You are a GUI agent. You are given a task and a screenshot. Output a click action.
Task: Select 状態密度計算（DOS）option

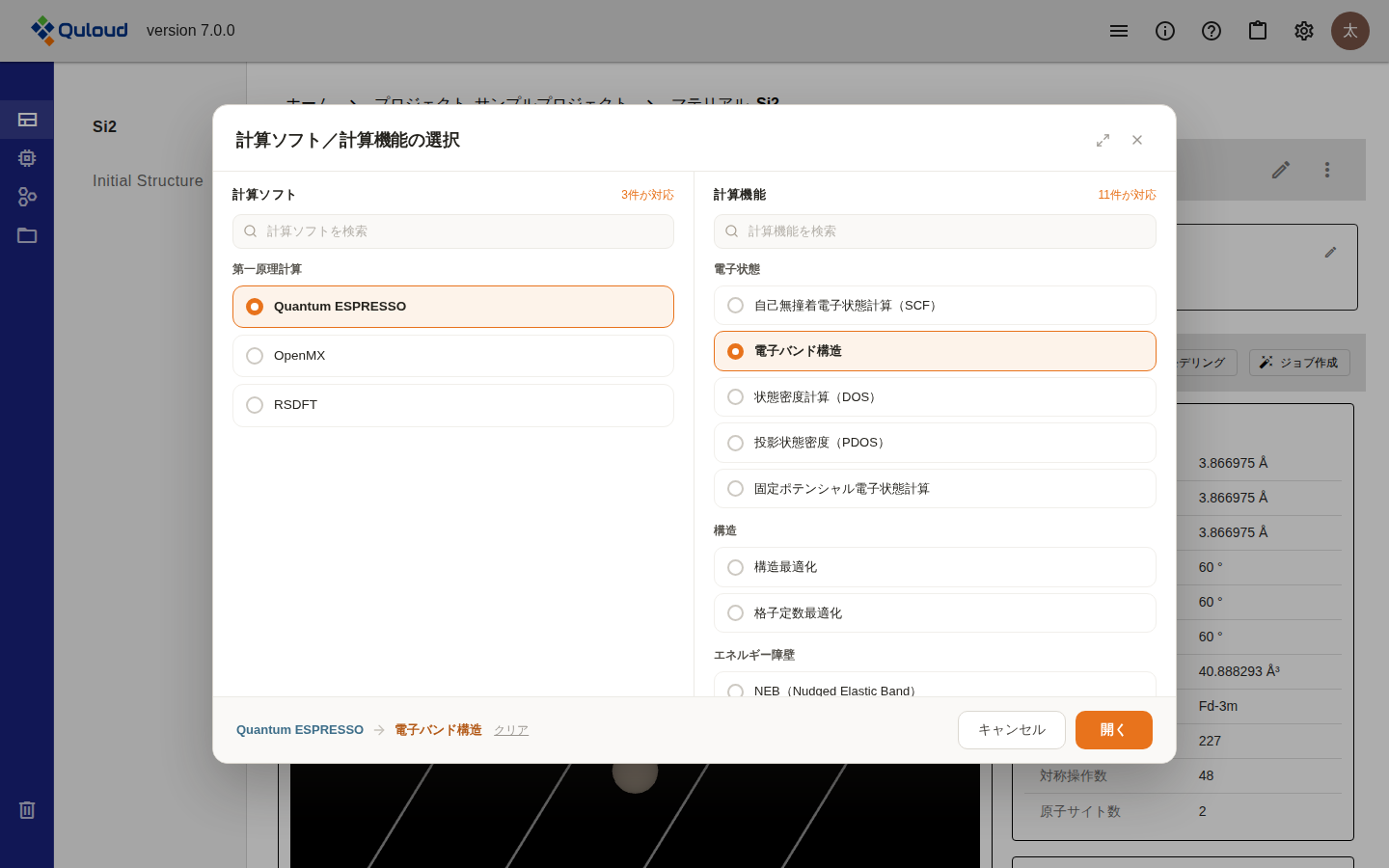935,397
